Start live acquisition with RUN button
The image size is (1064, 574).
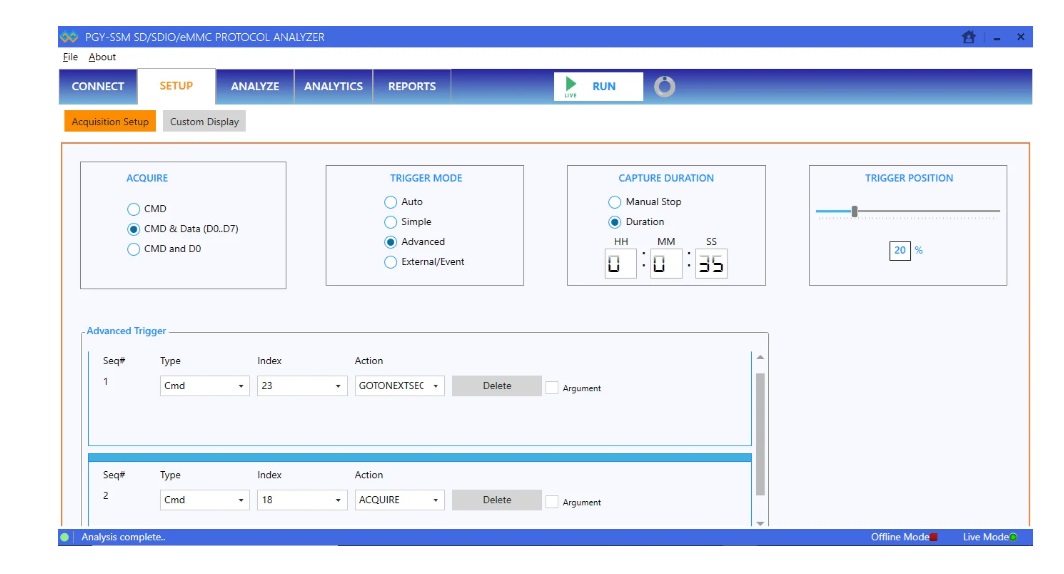point(598,86)
